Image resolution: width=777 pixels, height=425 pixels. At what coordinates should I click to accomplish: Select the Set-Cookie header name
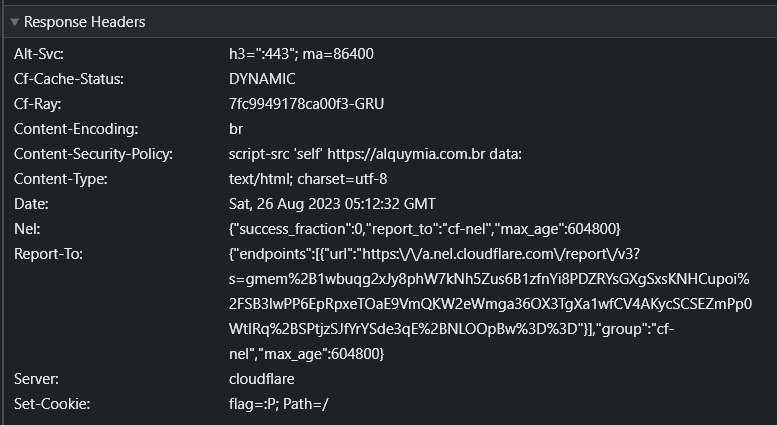(x=52, y=404)
